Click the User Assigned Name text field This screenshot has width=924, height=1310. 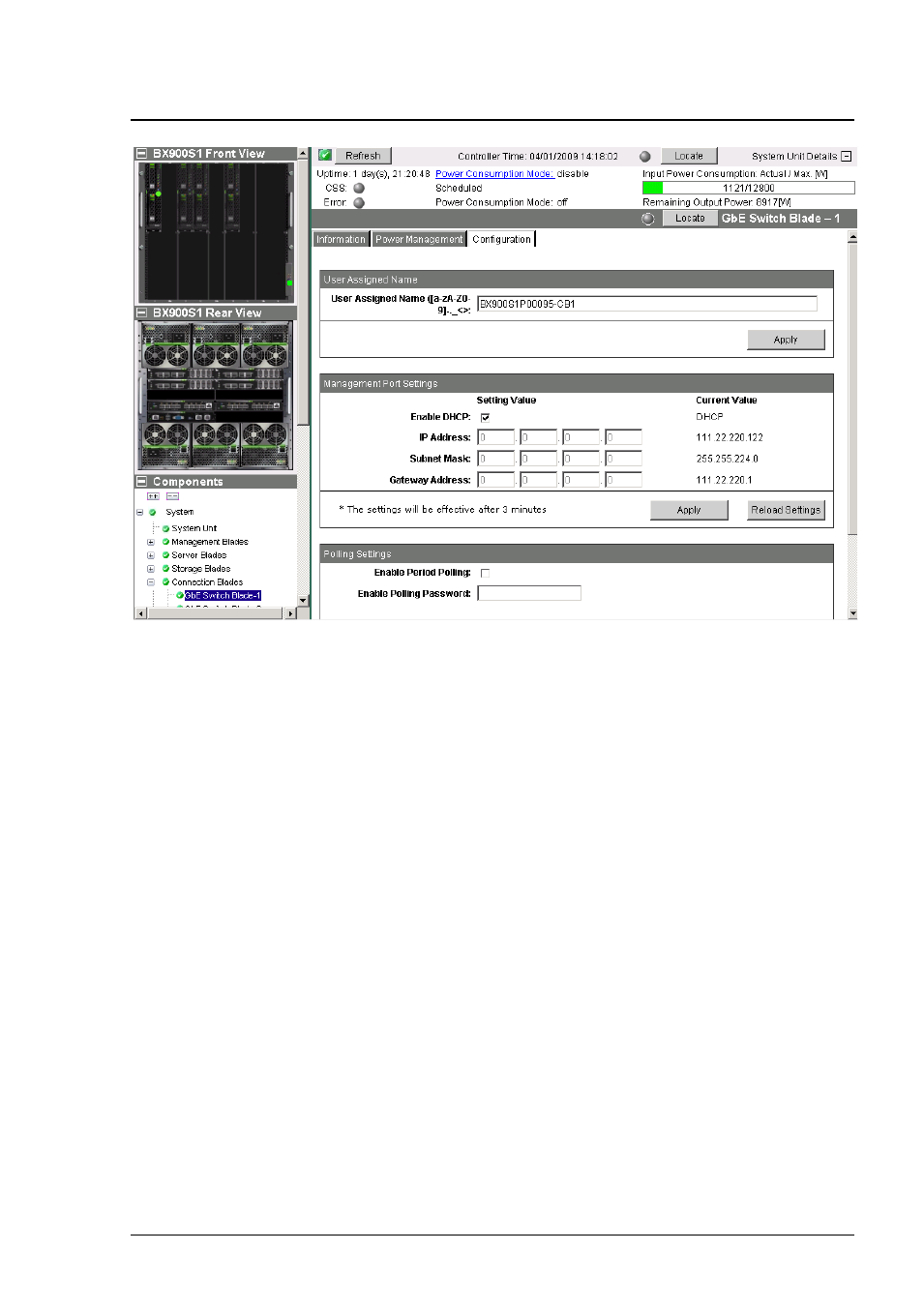pyautogui.click(x=647, y=304)
